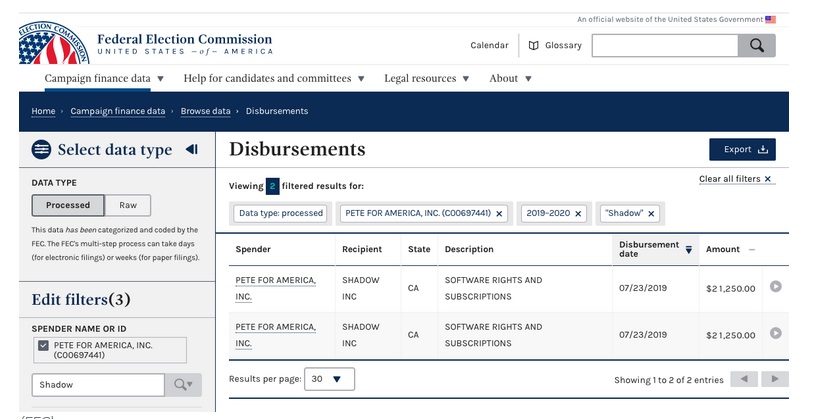Click the Recipient column header

click(x=362, y=249)
